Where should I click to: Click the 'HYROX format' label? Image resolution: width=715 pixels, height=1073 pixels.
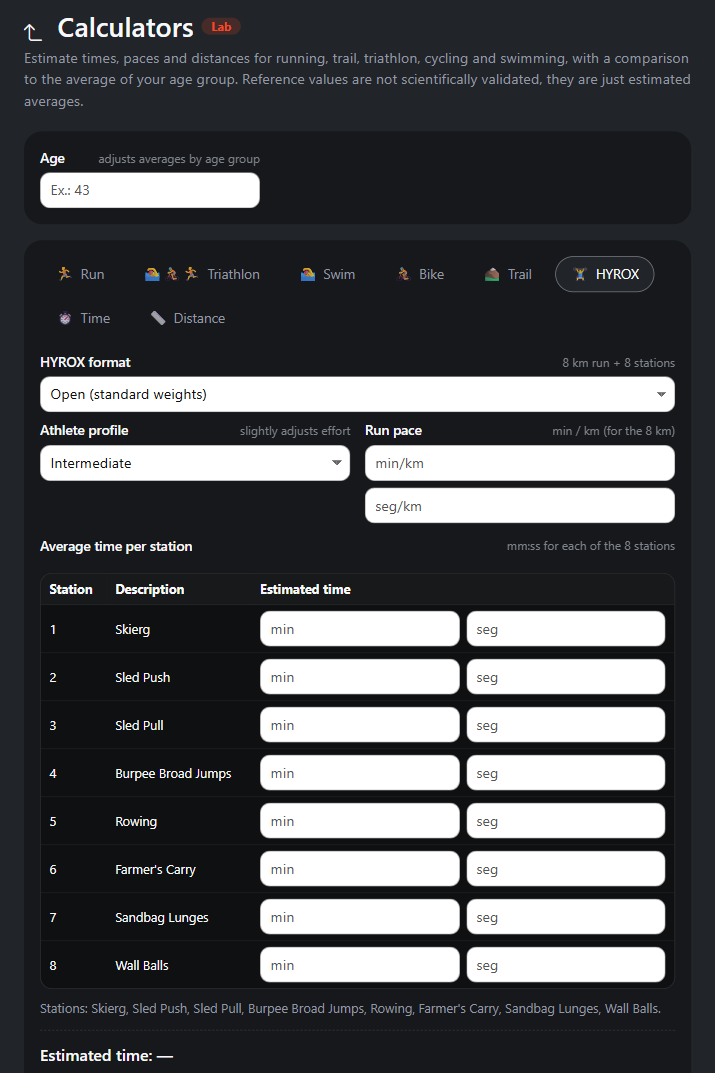85,362
